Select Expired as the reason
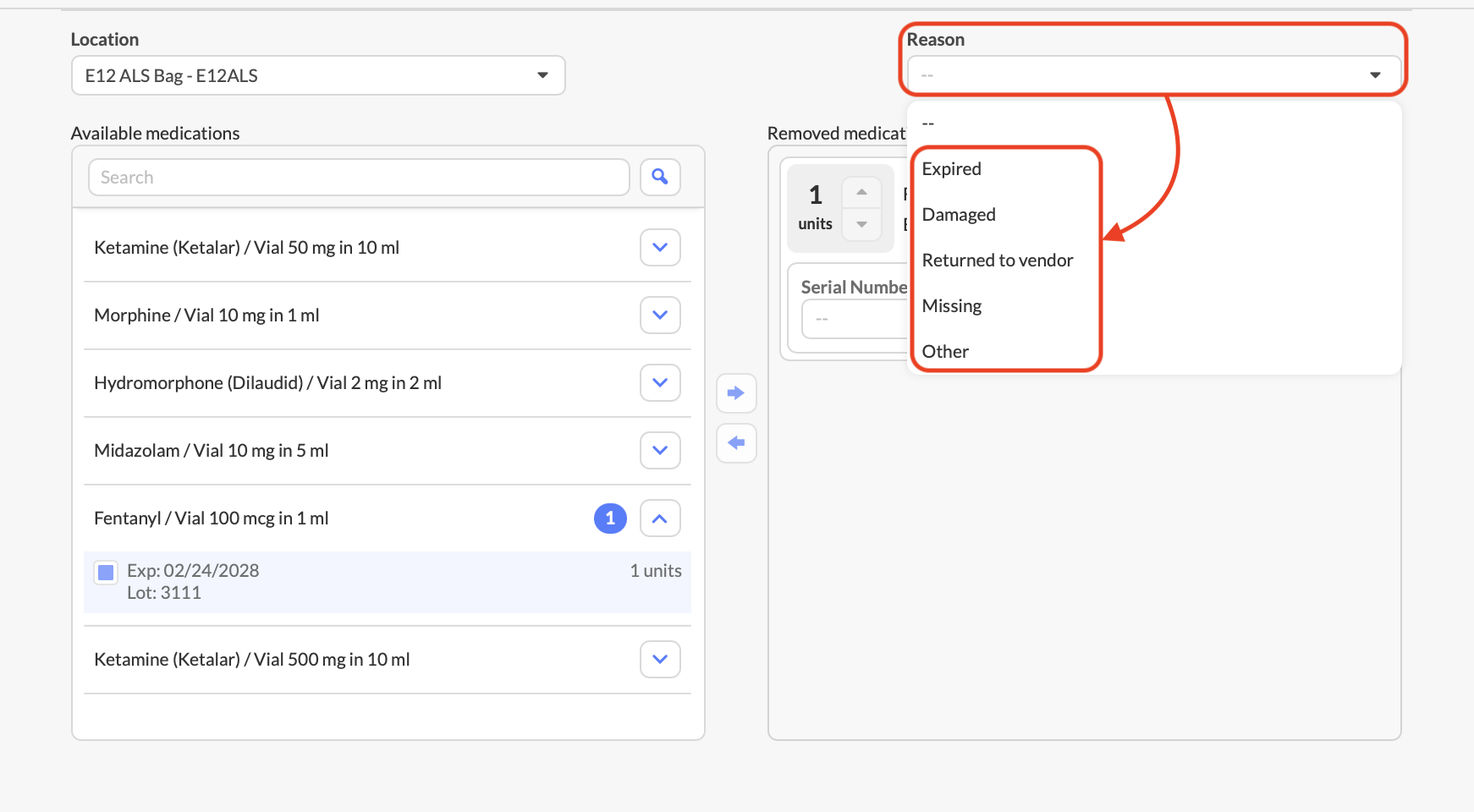Viewport: 1474px width, 812px height. (952, 169)
